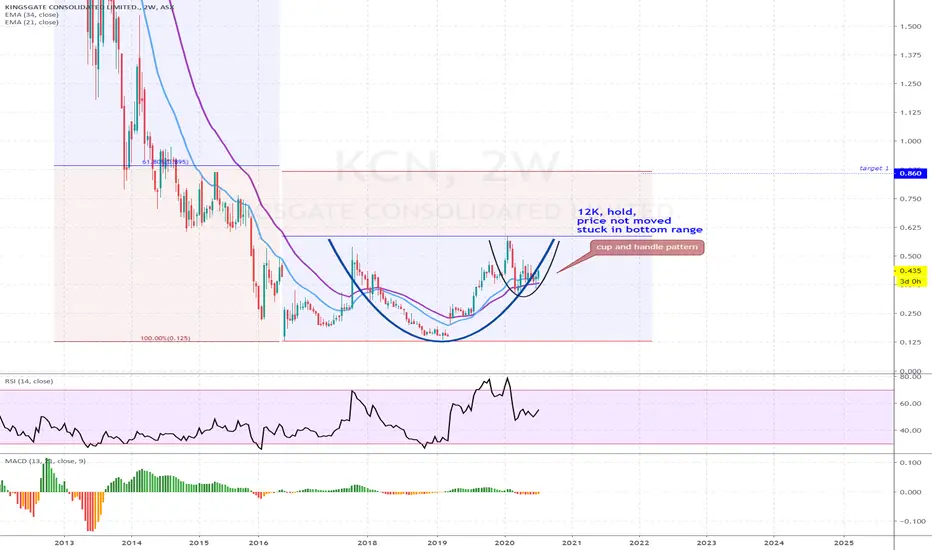Click 1.500 on the price axis
This screenshot has width=932, height=550.
(x=911, y=27)
